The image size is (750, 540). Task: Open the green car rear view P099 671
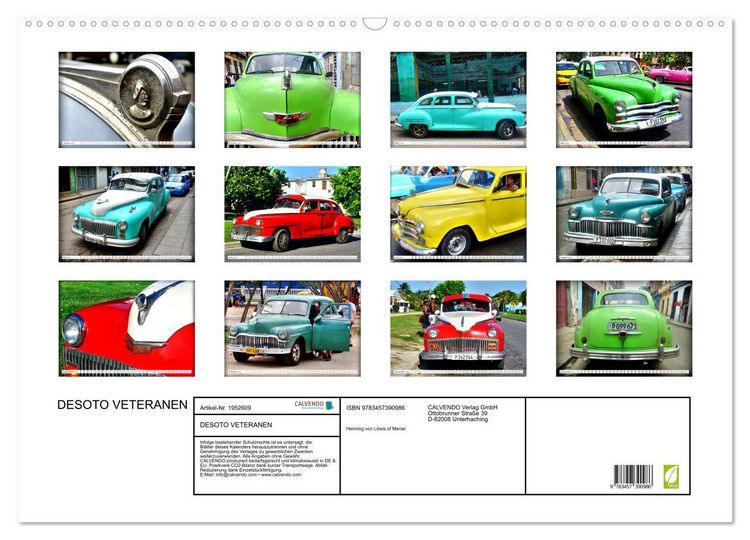[624, 328]
